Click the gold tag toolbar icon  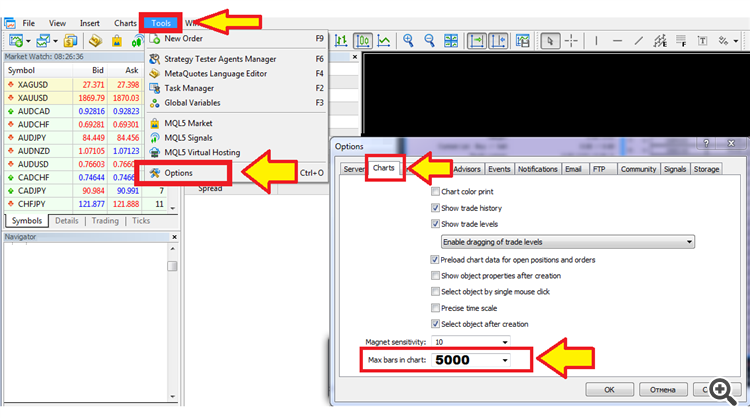96,41
